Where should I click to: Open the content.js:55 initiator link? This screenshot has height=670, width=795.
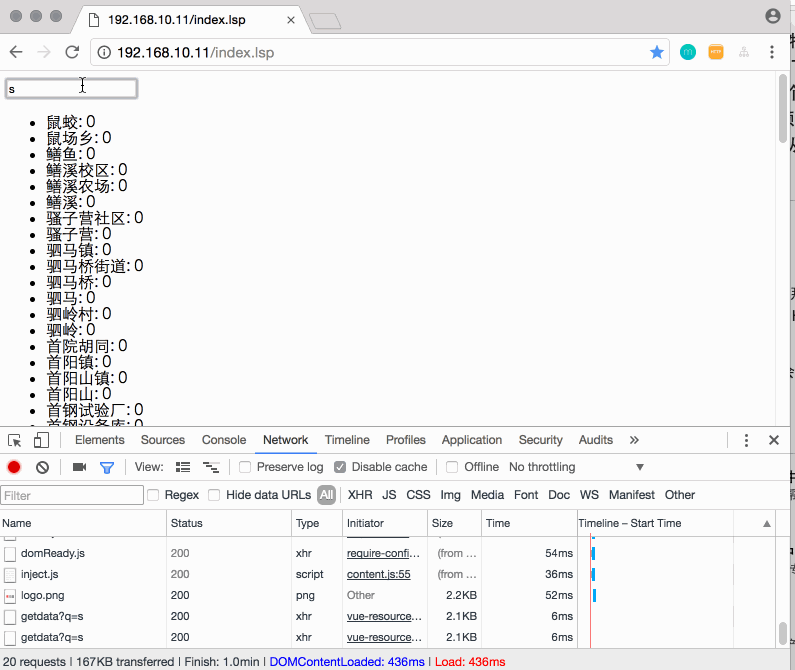(379, 574)
